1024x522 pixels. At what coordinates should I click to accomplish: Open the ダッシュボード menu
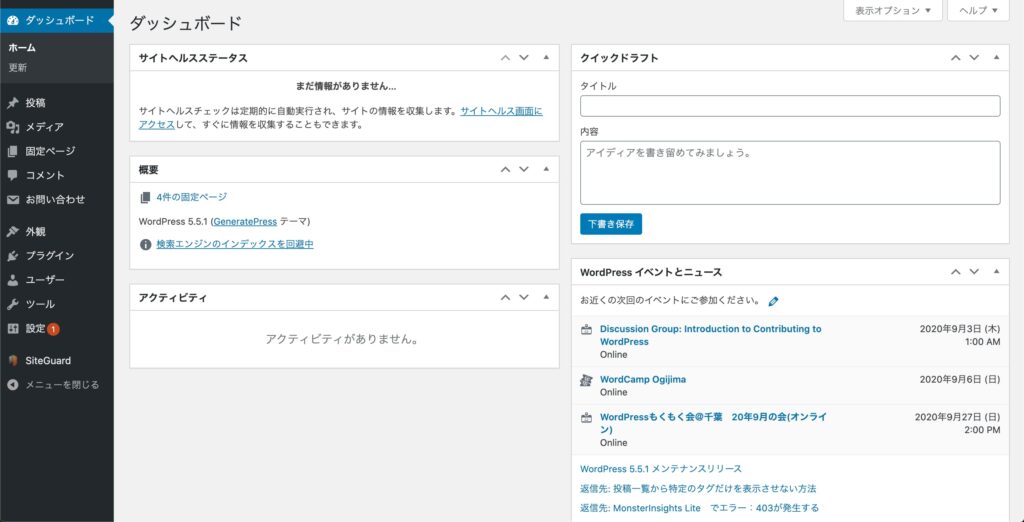[57, 20]
